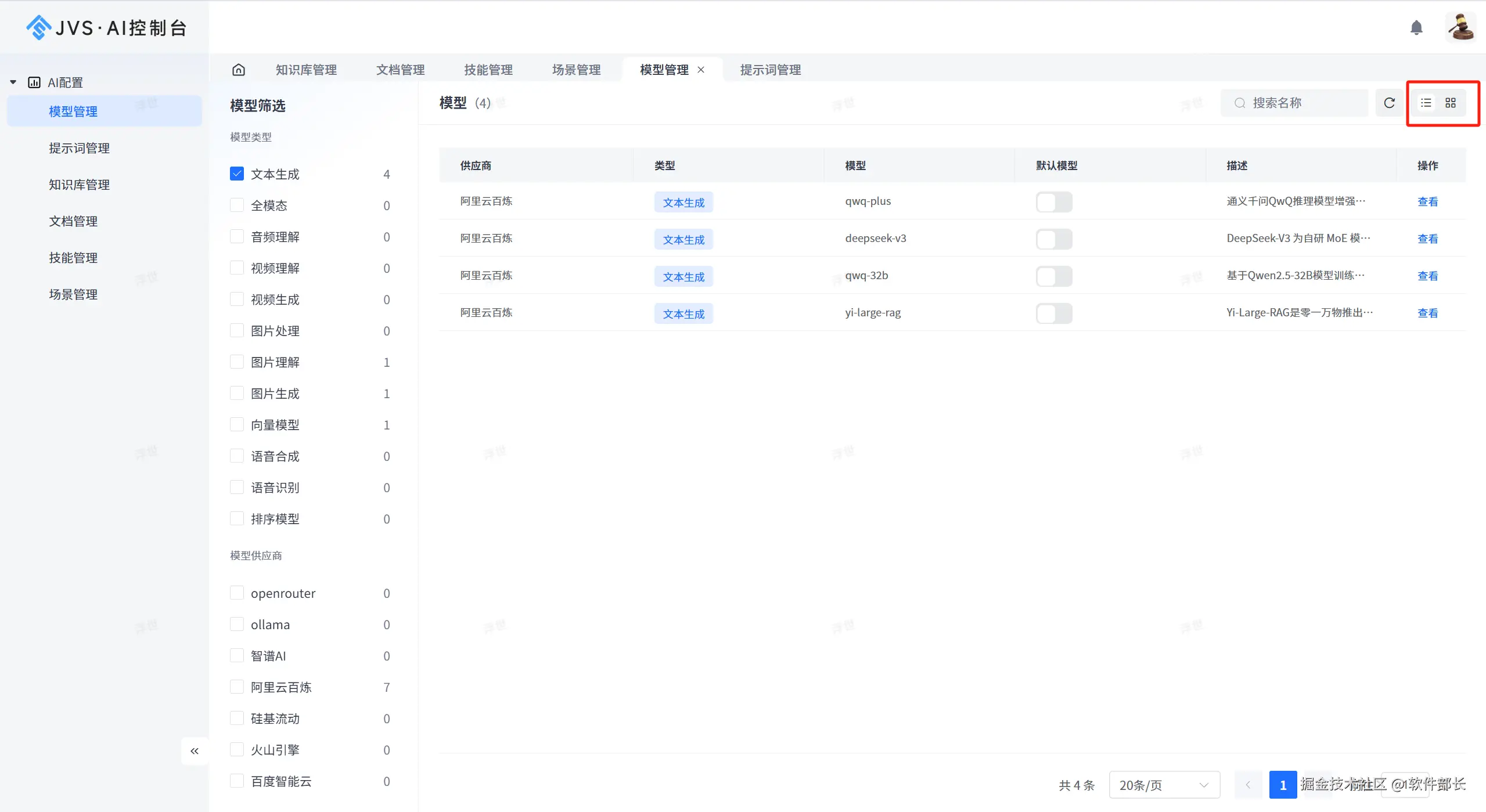Image resolution: width=1486 pixels, height=812 pixels.
Task: Close the 模型管理 tab
Action: (701, 70)
